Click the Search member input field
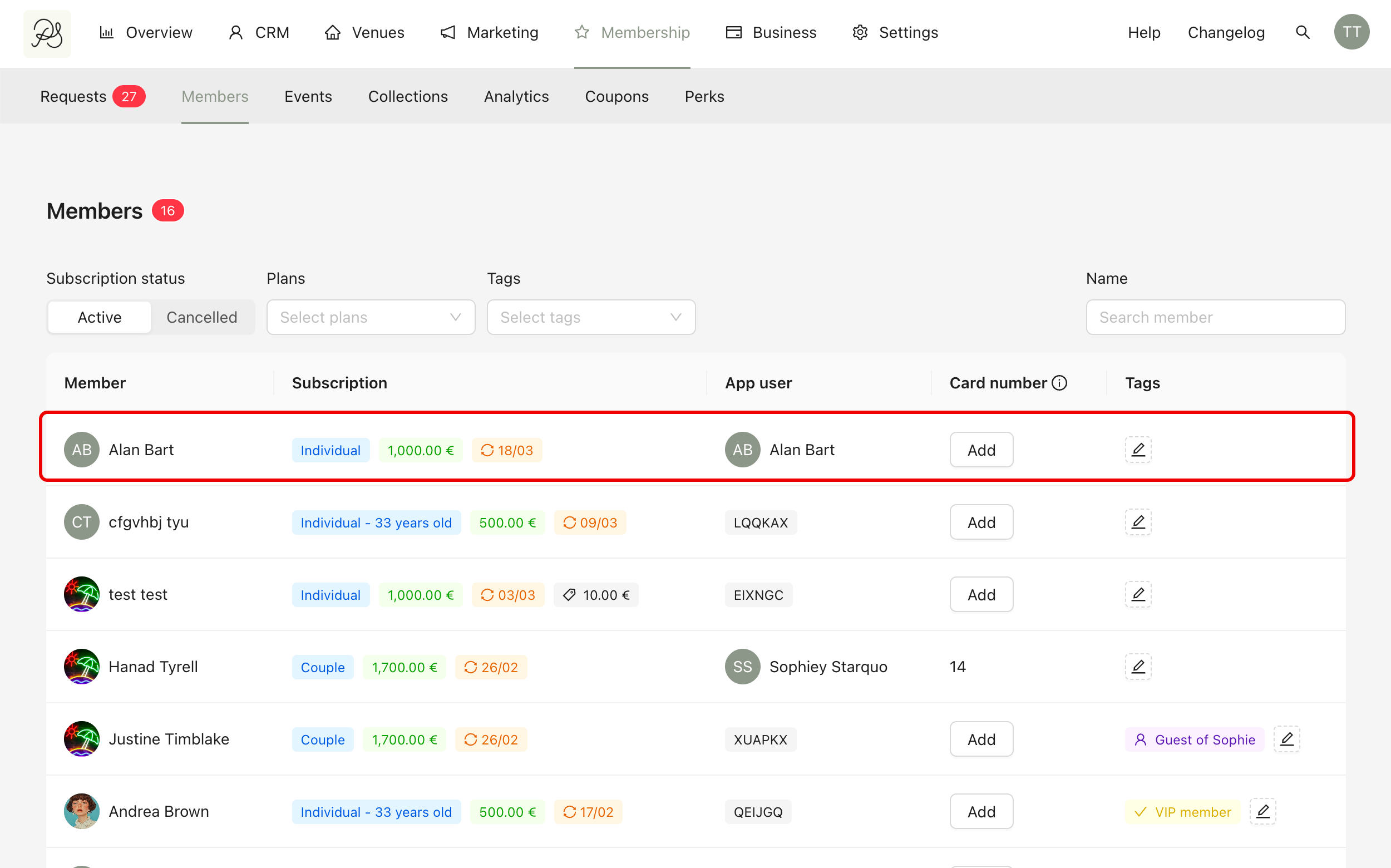Screen dimensions: 1391x868 (1215, 318)
